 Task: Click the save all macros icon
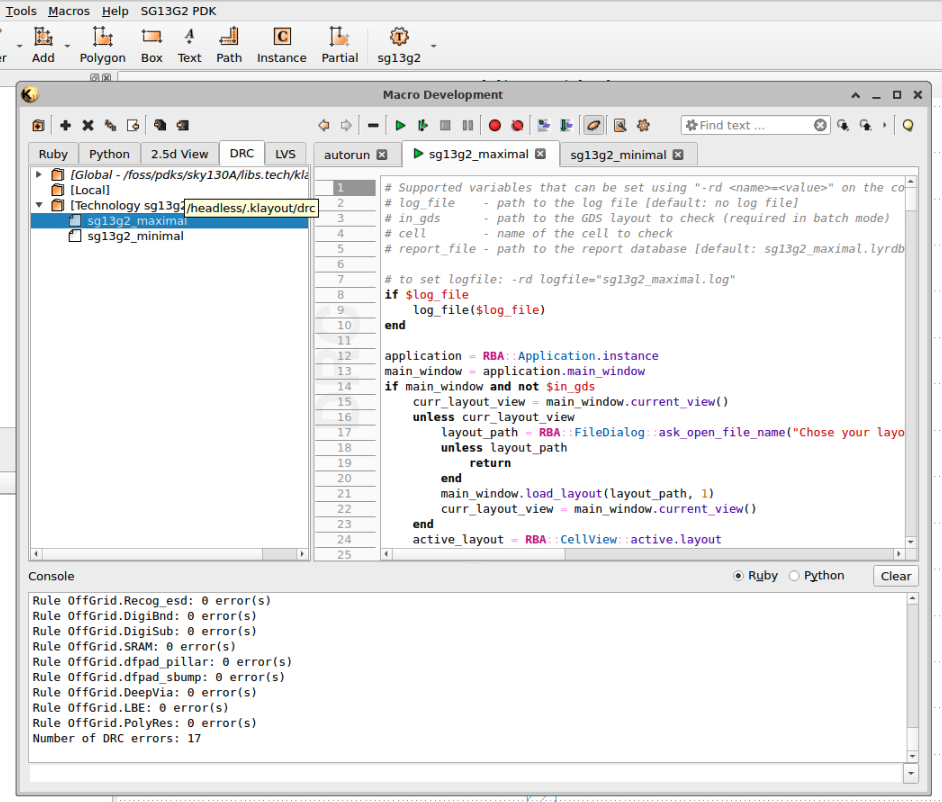click(160, 125)
